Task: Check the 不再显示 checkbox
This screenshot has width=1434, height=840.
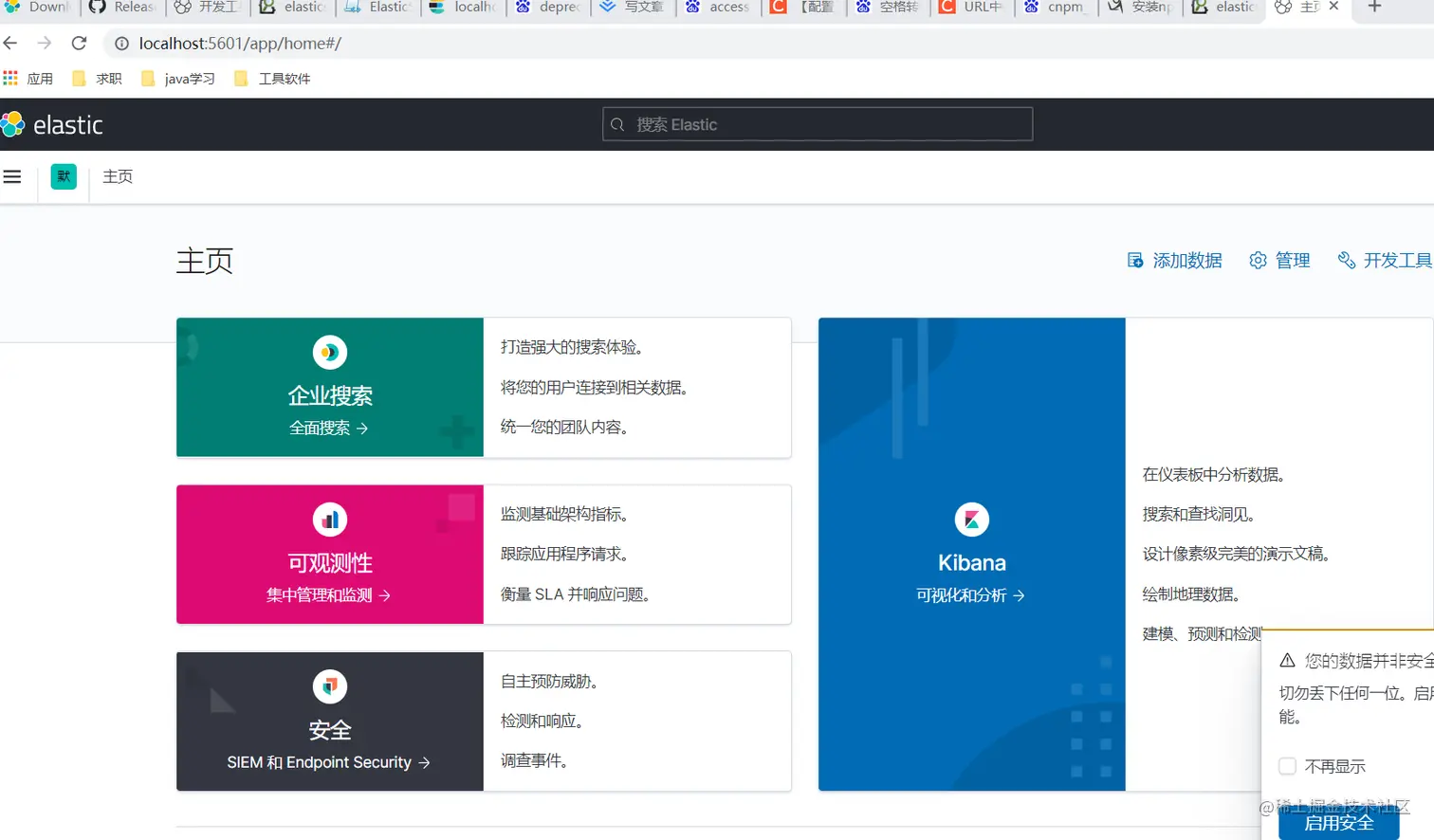Action: coord(1287,766)
